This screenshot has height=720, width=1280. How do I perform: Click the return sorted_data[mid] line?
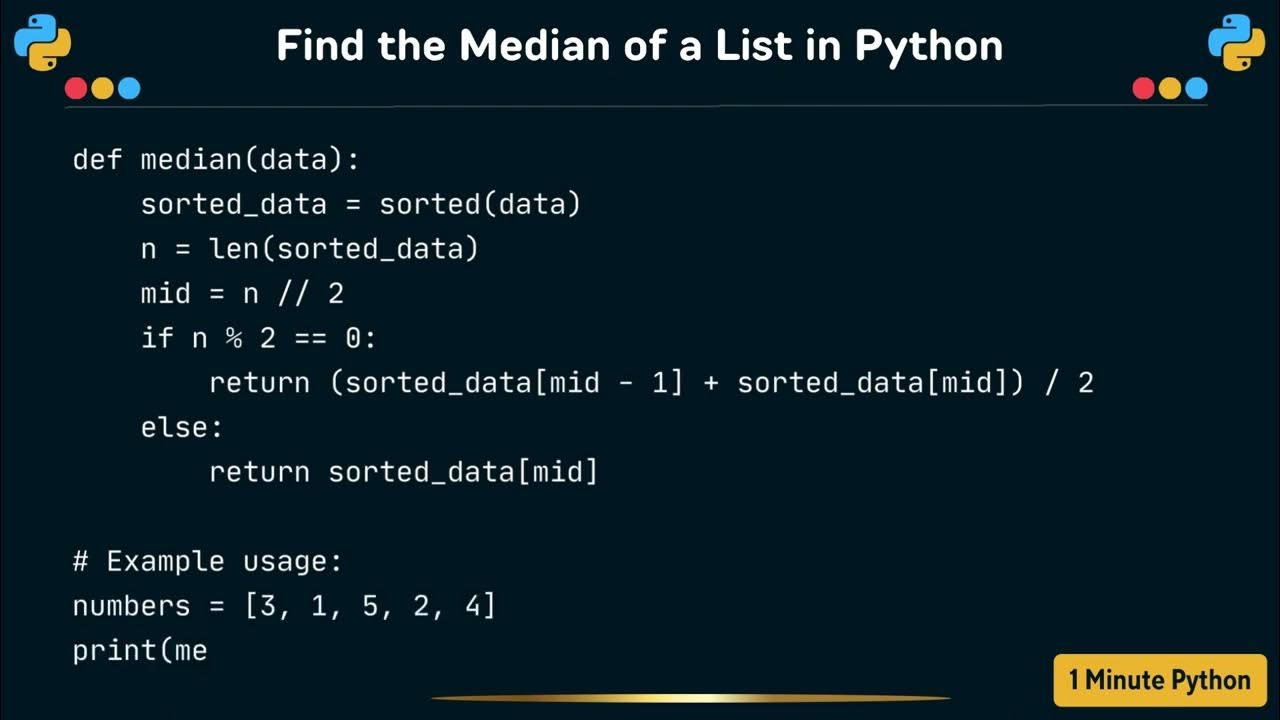click(x=403, y=472)
